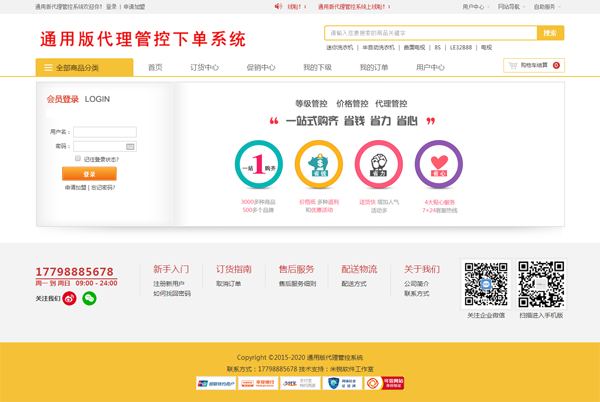This screenshot has width=600, height=402.
Task: Click the 半自动洗衣机 hot search keyword
Action: 378,47
